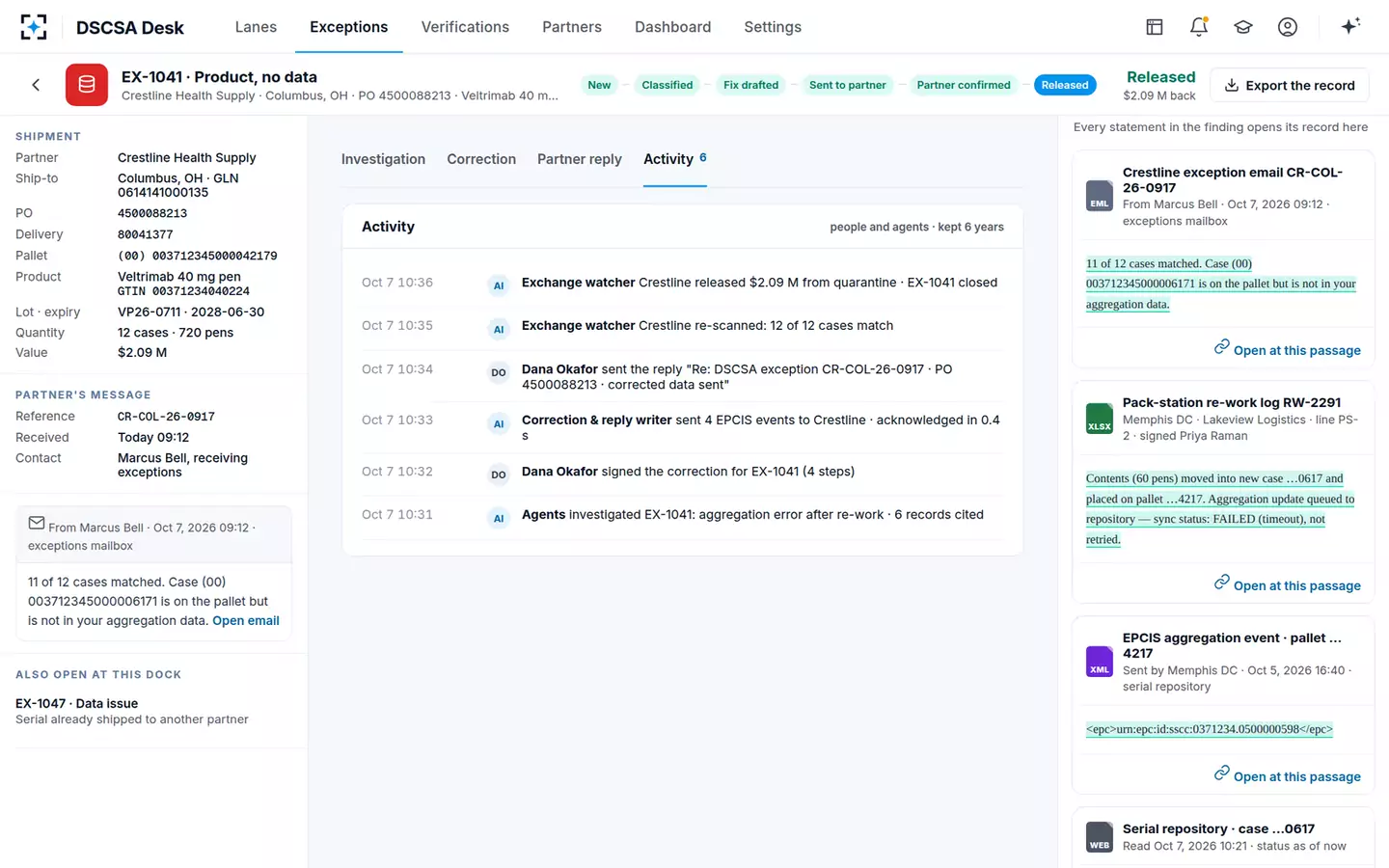Open Settings in the top navigation
Image resolution: width=1389 pixels, height=868 pixels.
(x=773, y=27)
